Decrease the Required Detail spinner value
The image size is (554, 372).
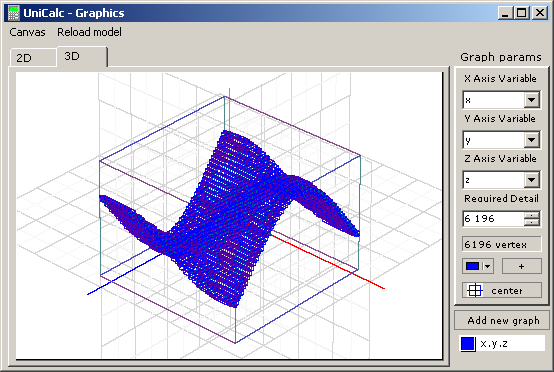[531, 222]
